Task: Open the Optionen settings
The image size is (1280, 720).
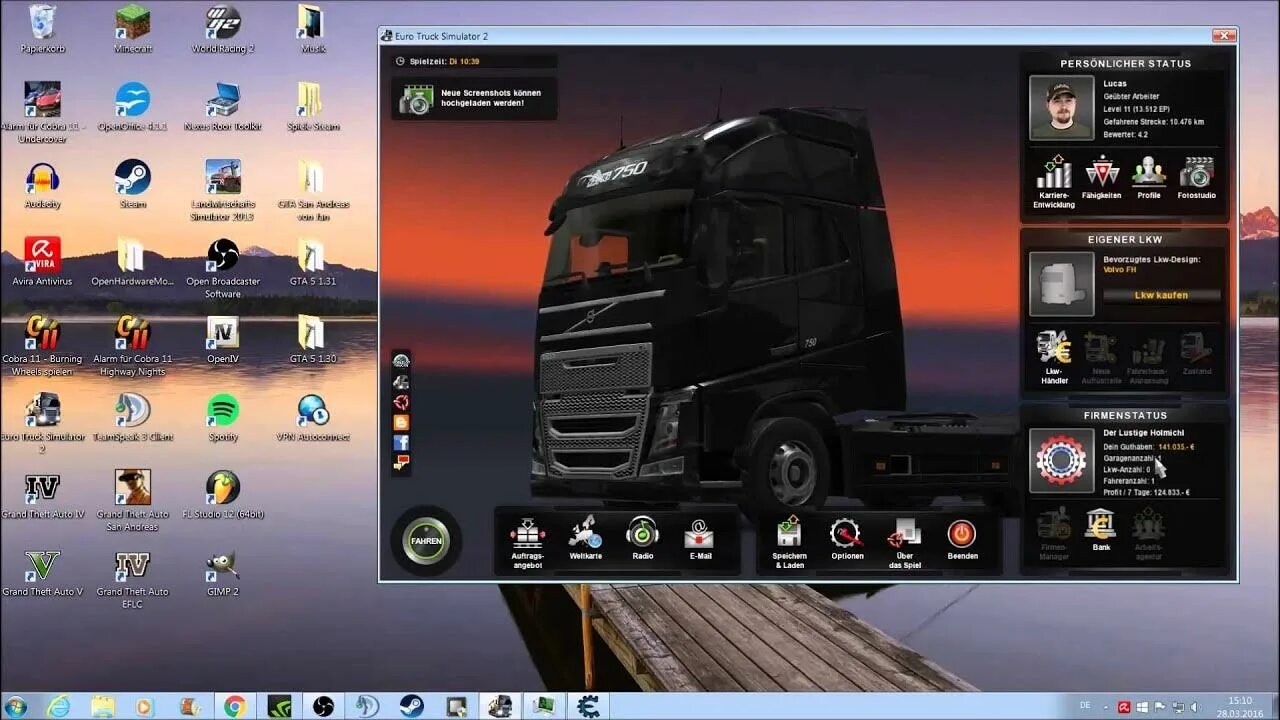Action: click(x=847, y=540)
